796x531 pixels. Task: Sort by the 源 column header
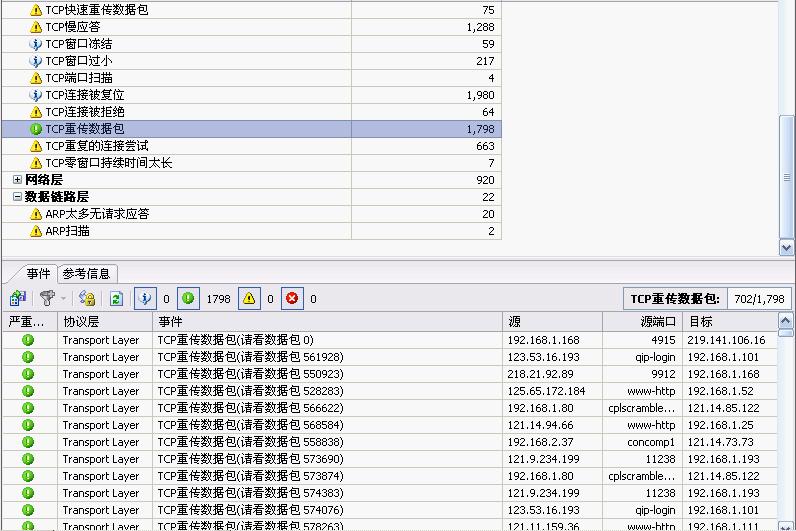pos(552,321)
